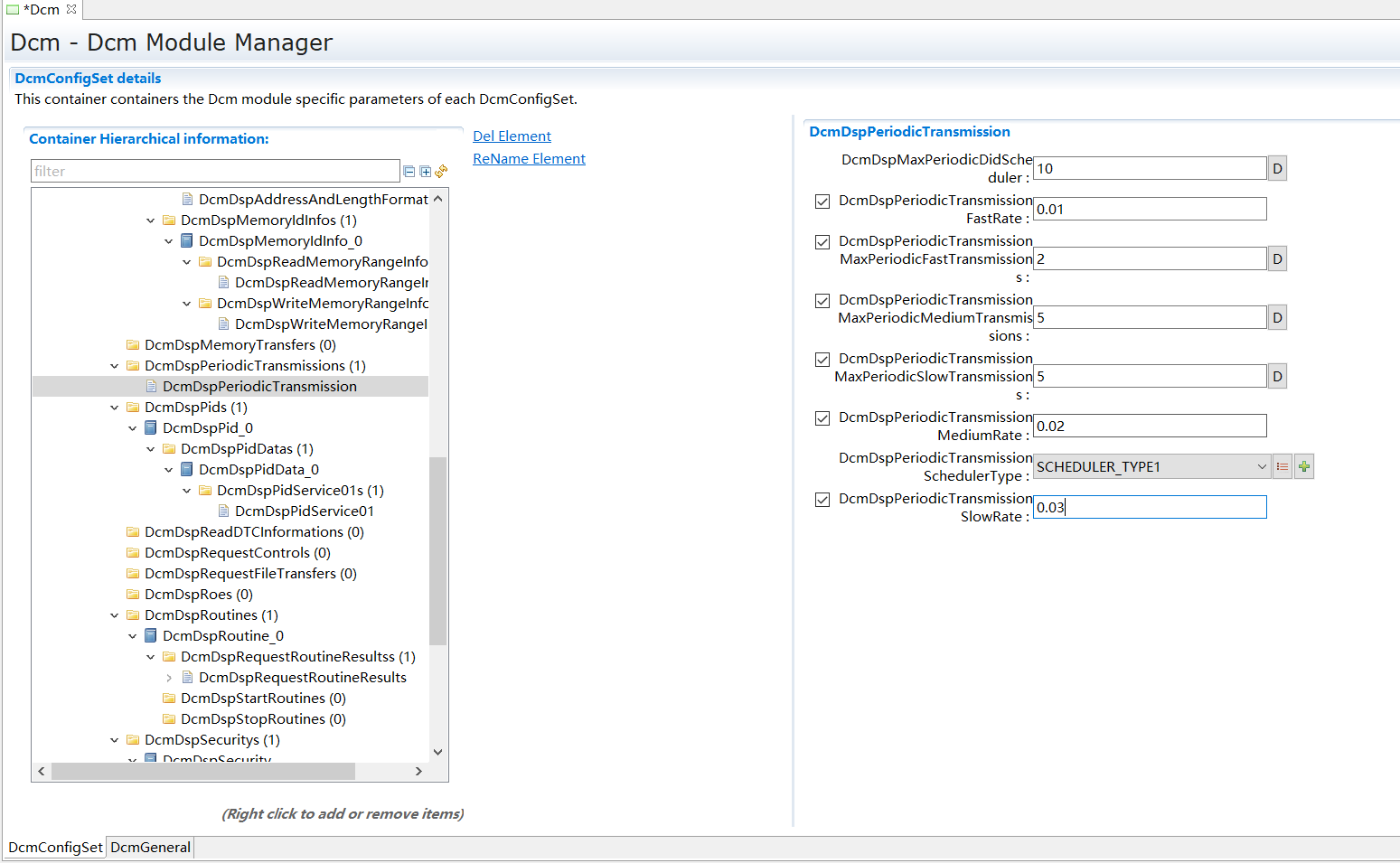Toggle the DcmDspPeriodicTransmissionMediumRate checkbox
1400x863 pixels.
click(x=822, y=418)
